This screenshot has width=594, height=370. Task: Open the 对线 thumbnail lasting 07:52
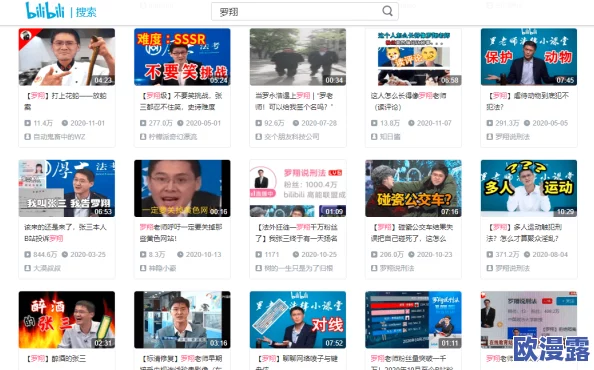pyautogui.click(x=298, y=320)
